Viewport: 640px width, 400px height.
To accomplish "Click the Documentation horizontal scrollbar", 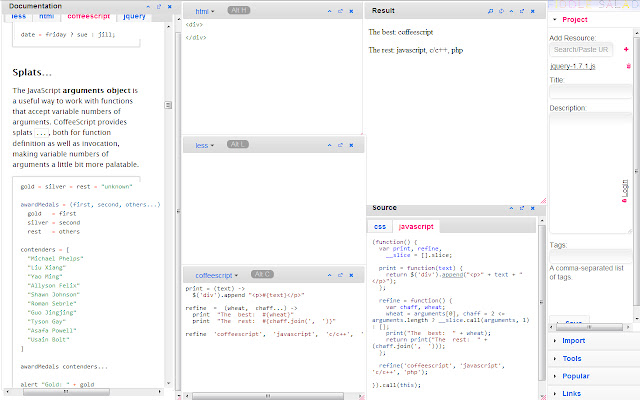I will tap(66, 392).
